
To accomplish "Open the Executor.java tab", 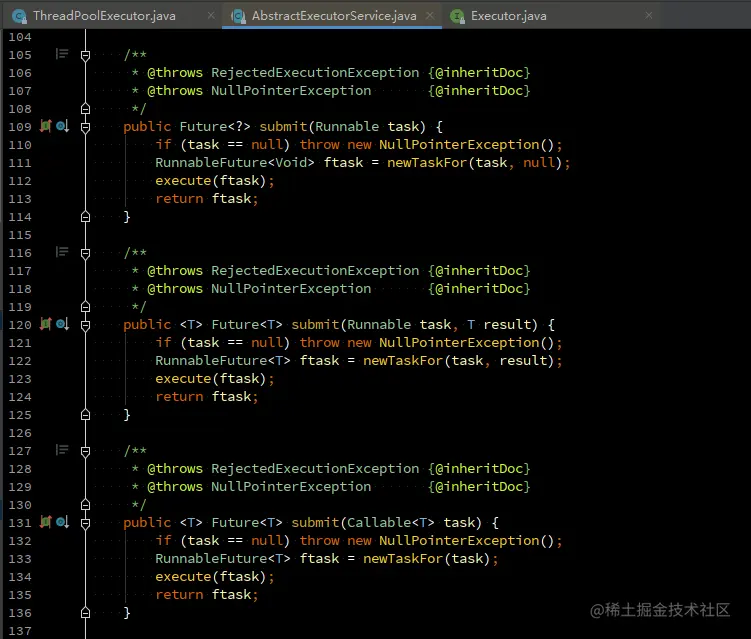I will pyautogui.click(x=509, y=16).
